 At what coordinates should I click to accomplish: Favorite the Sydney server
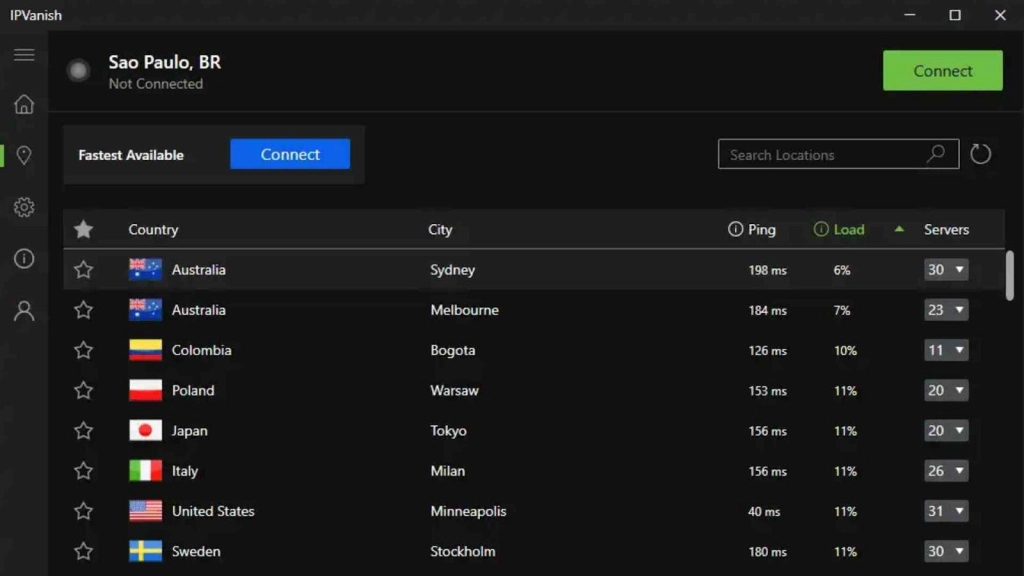pos(84,270)
